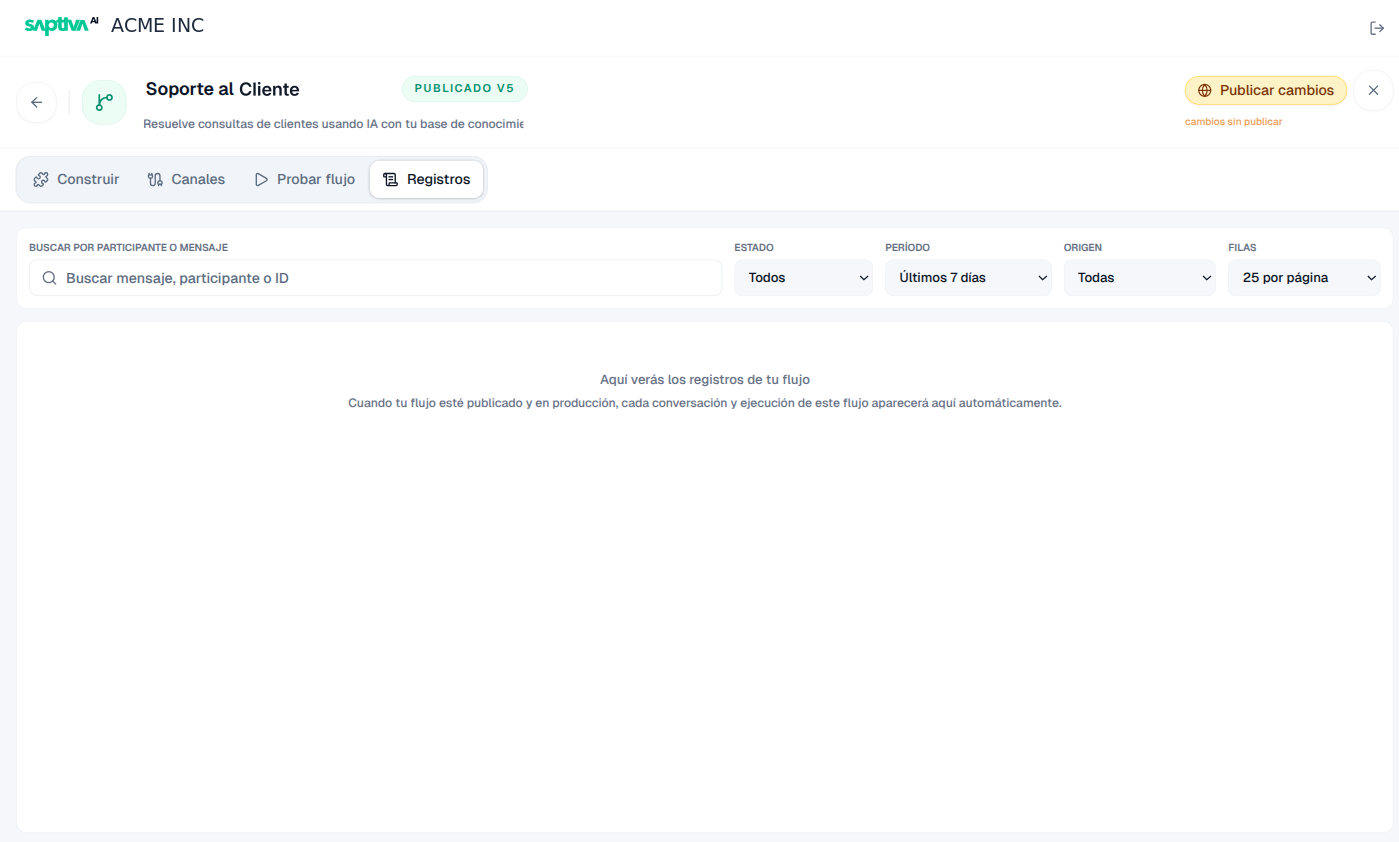Click the scroll icon on Registros
The image size is (1399, 842).
(x=391, y=180)
